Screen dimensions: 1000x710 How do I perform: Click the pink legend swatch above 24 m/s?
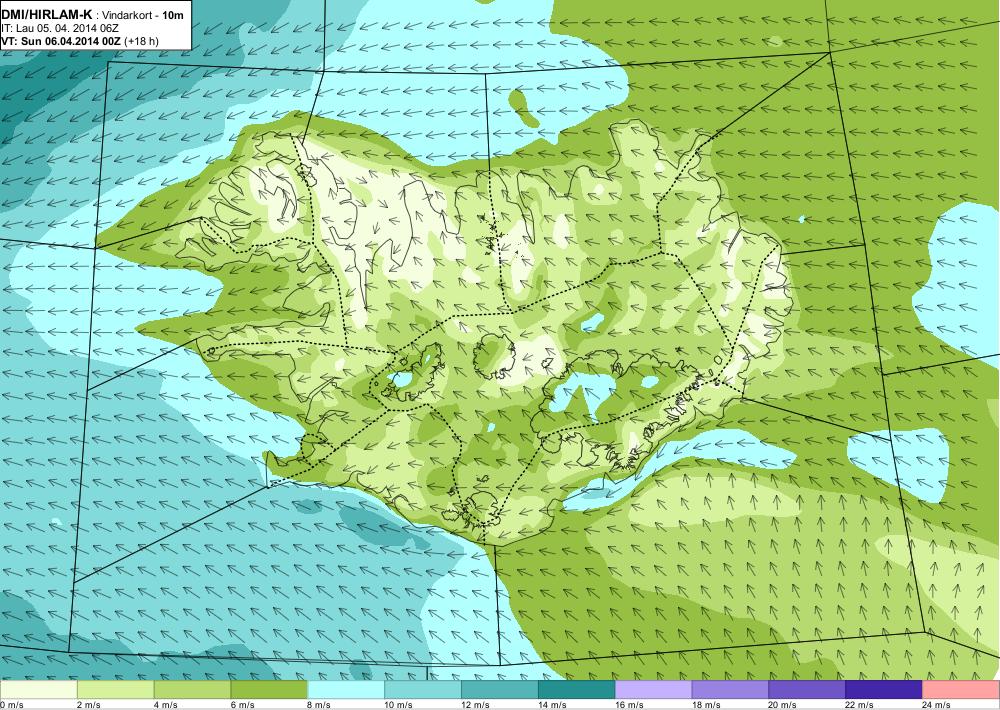pos(961,690)
